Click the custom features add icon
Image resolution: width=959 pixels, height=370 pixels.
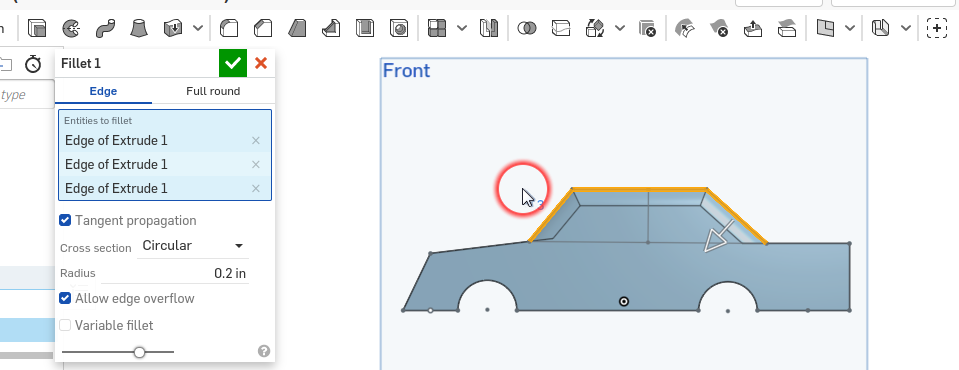click(x=937, y=28)
